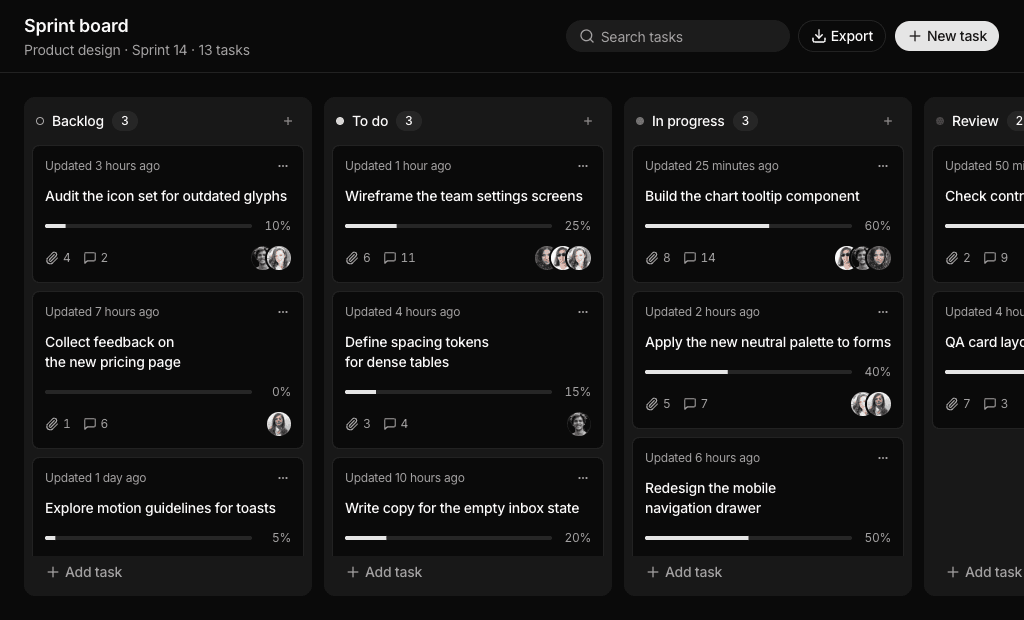Click comments icon on Collect feedback card
The height and width of the screenshot is (620, 1024).
click(89, 424)
